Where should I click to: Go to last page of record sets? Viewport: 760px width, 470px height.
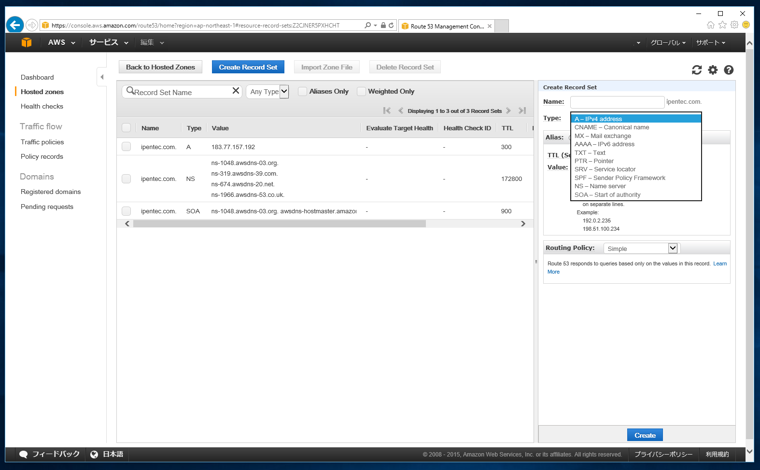(522, 110)
